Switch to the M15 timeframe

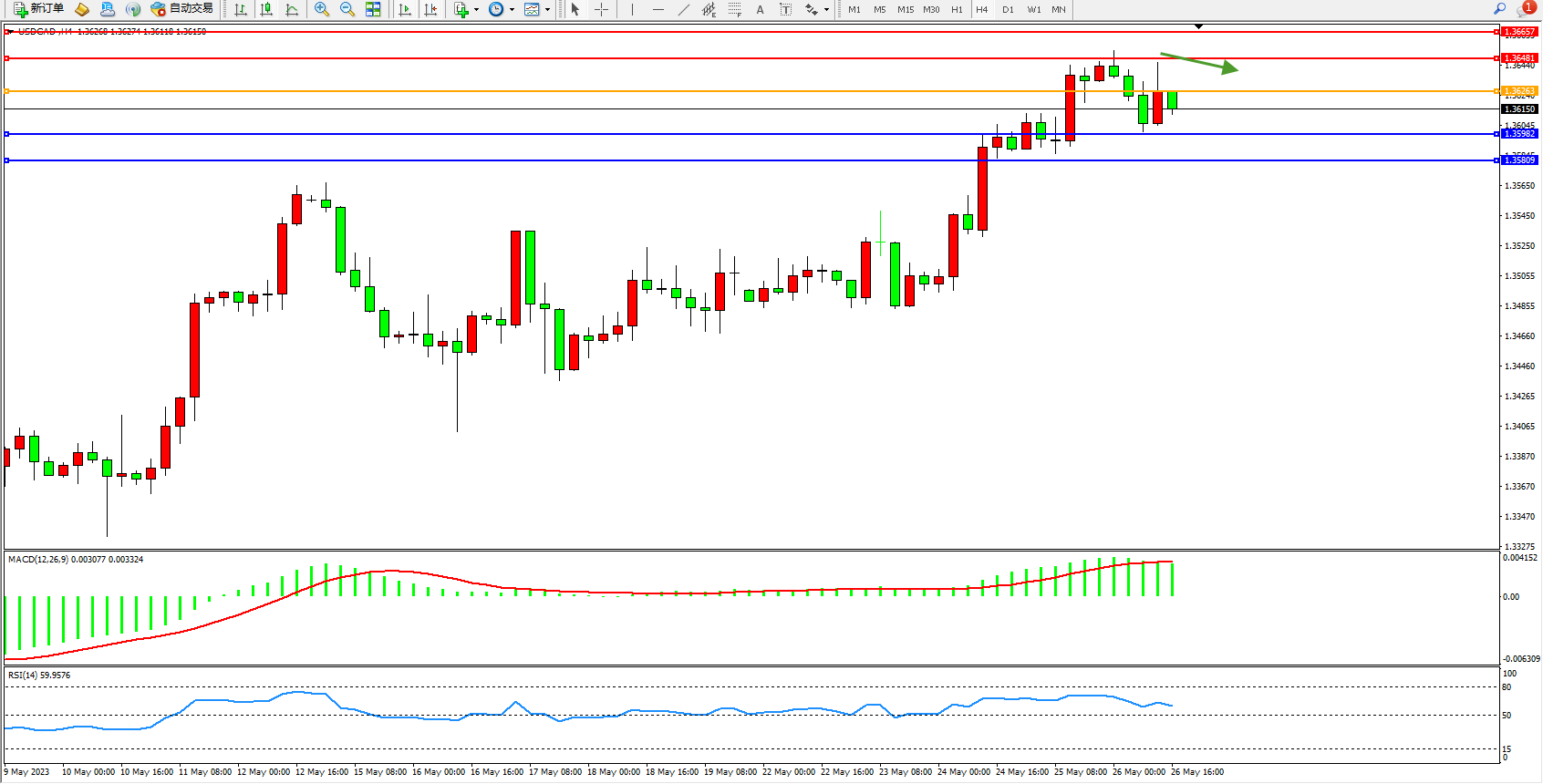(x=906, y=9)
